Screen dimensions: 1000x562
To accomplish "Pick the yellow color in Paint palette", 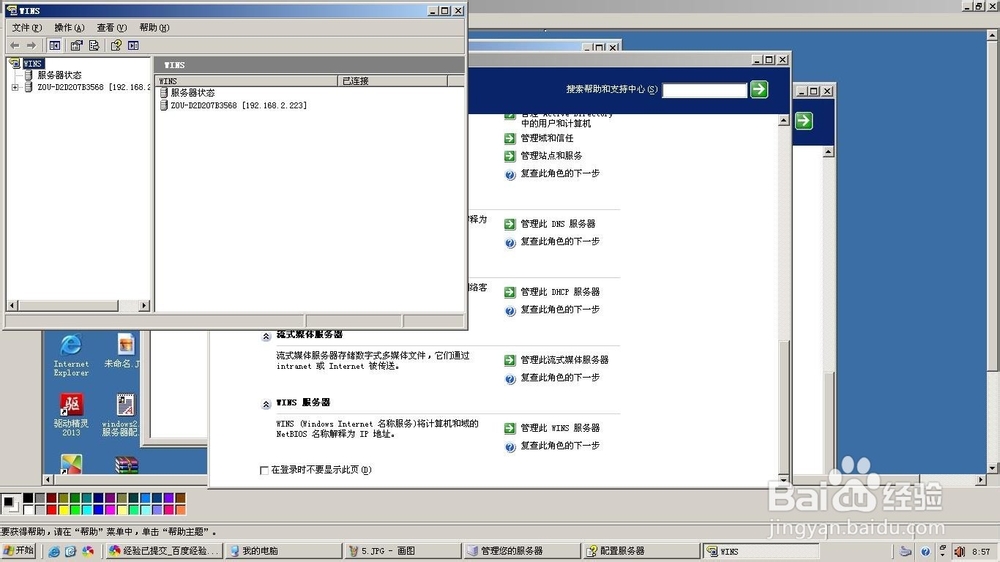I will tap(63, 510).
